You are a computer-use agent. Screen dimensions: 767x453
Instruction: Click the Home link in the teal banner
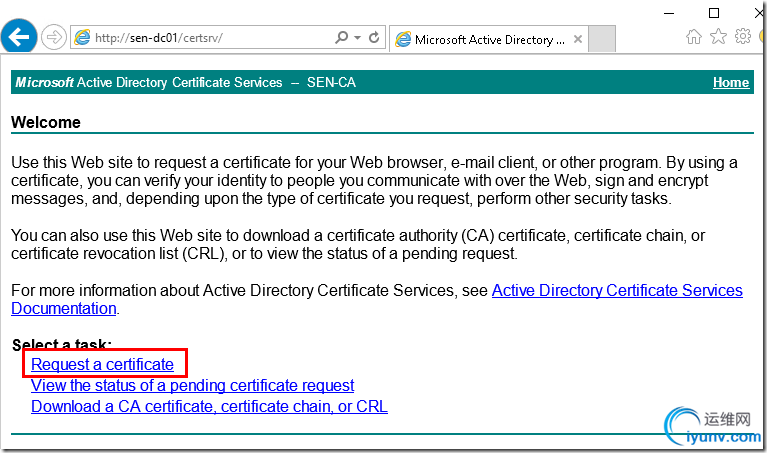pos(731,82)
